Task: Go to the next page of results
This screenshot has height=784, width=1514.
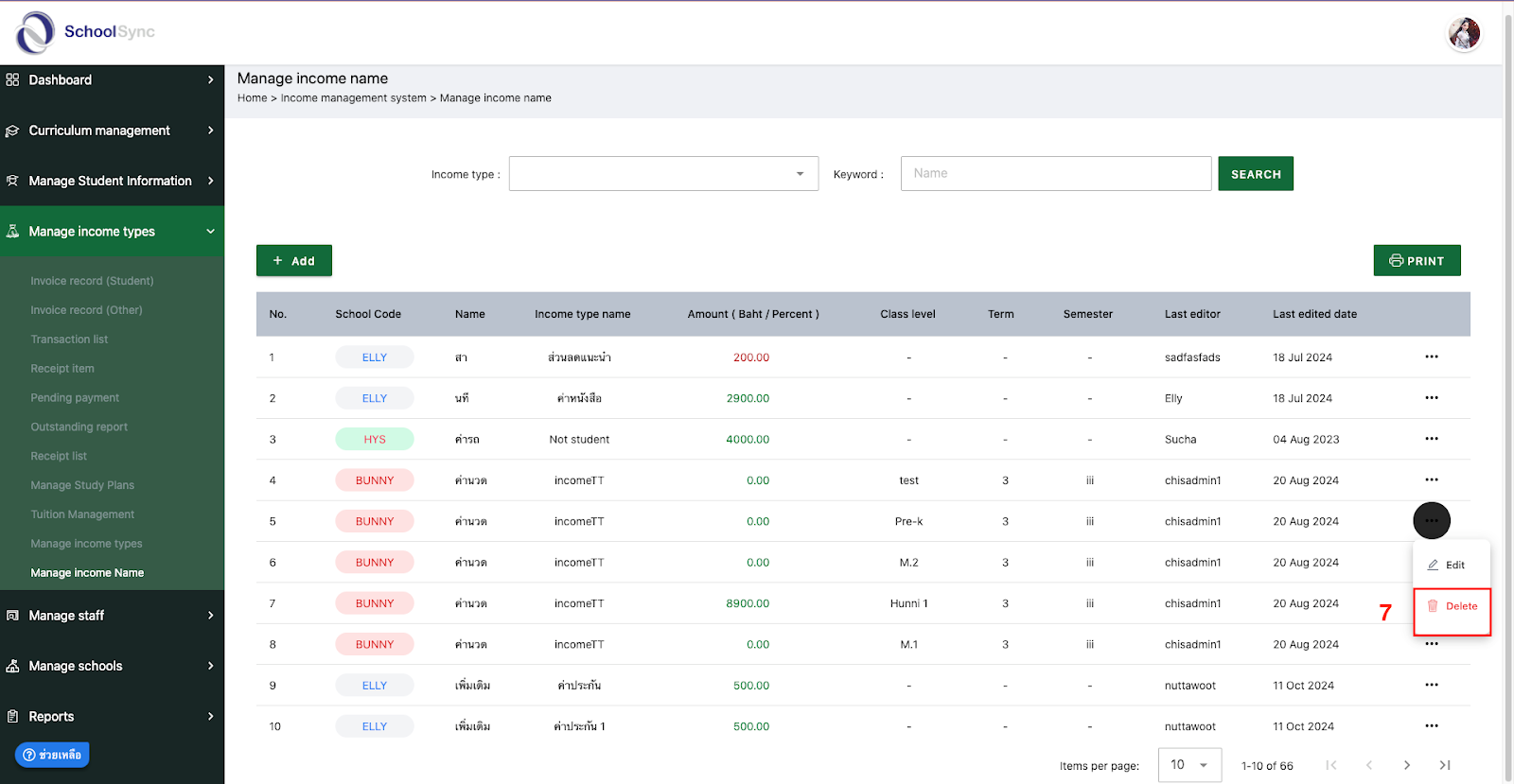Action: [1407, 765]
